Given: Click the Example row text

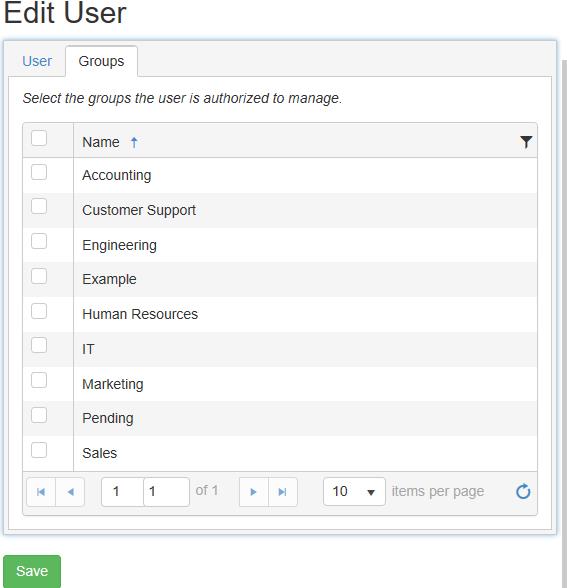Looking at the screenshot, I should point(109,279).
